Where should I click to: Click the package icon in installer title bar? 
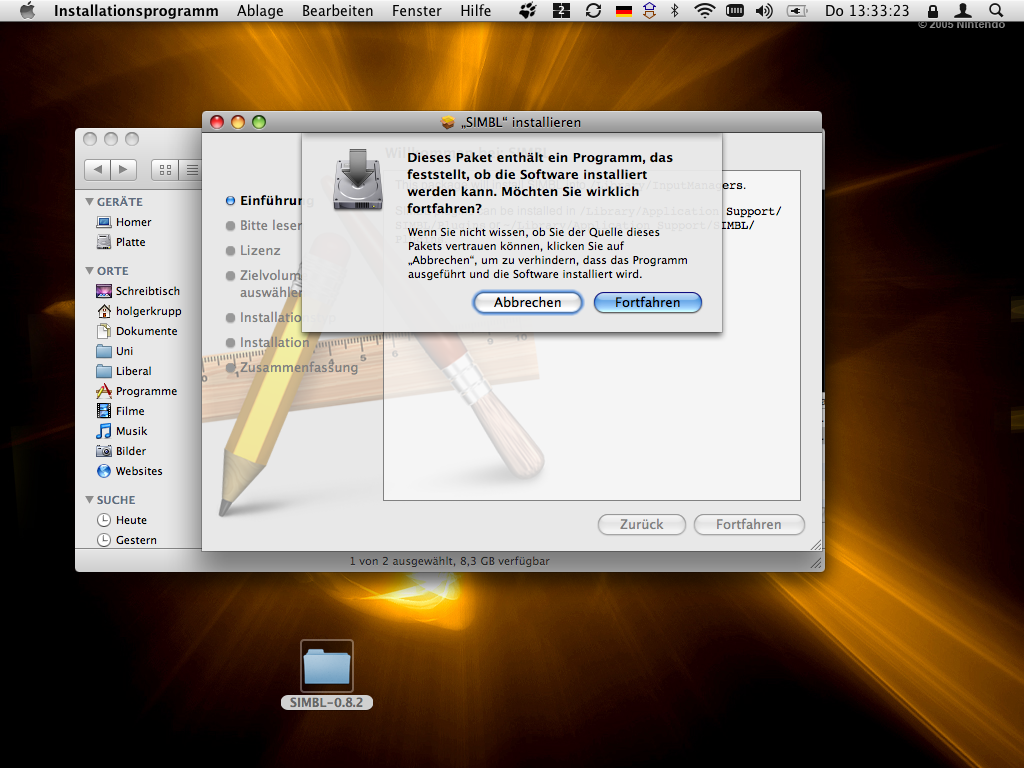click(x=447, y=122)
